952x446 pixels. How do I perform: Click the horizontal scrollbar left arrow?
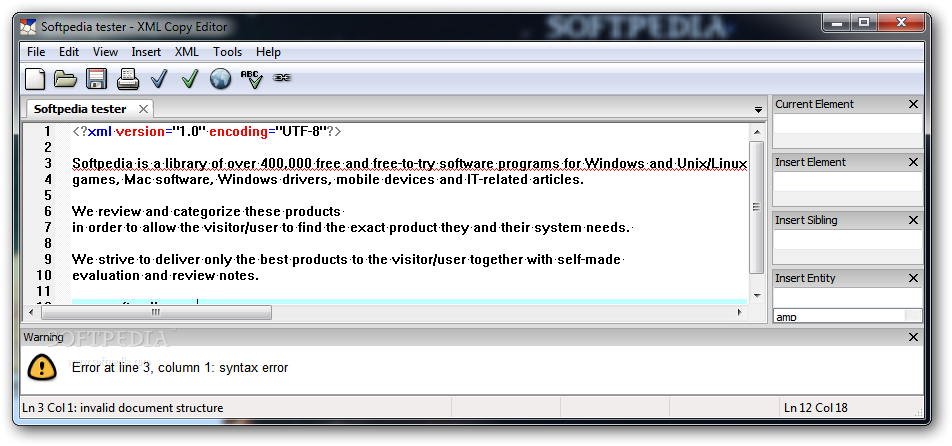coord(32,313)
